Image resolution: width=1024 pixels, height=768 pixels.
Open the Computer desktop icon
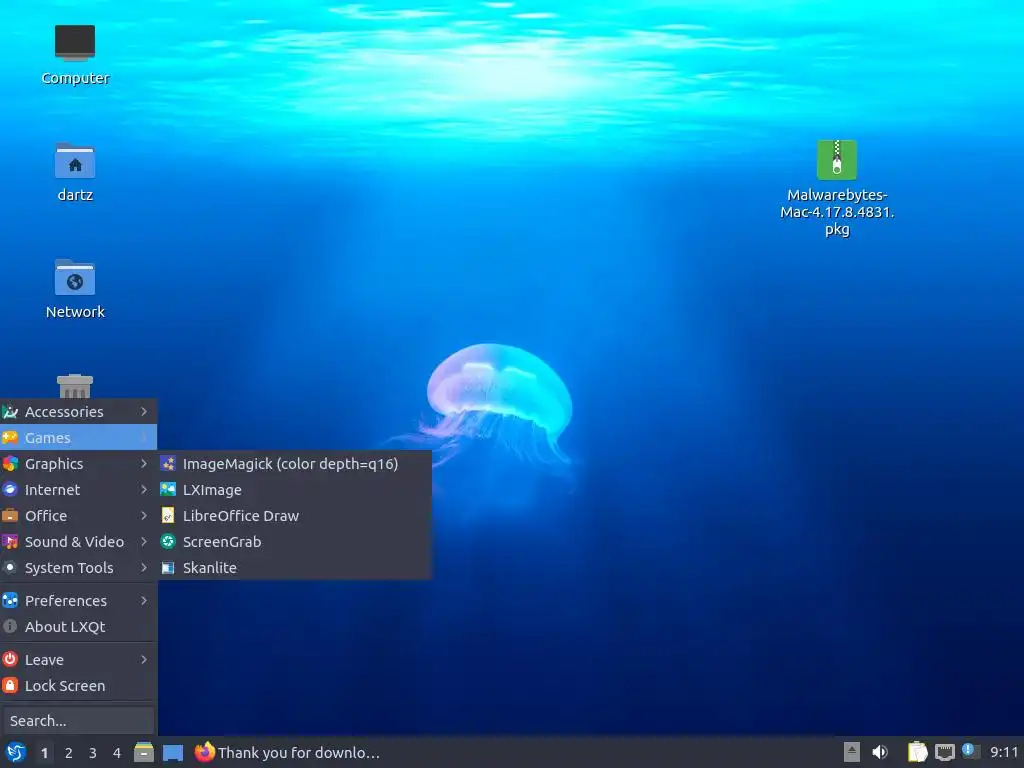click(x=74, y=56)
